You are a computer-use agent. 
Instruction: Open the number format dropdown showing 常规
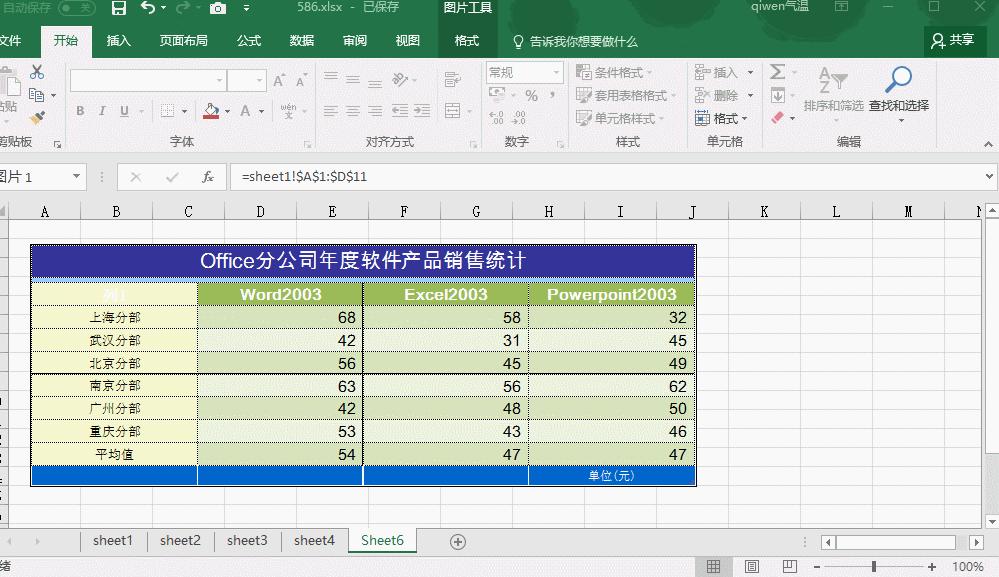[557, 72]
